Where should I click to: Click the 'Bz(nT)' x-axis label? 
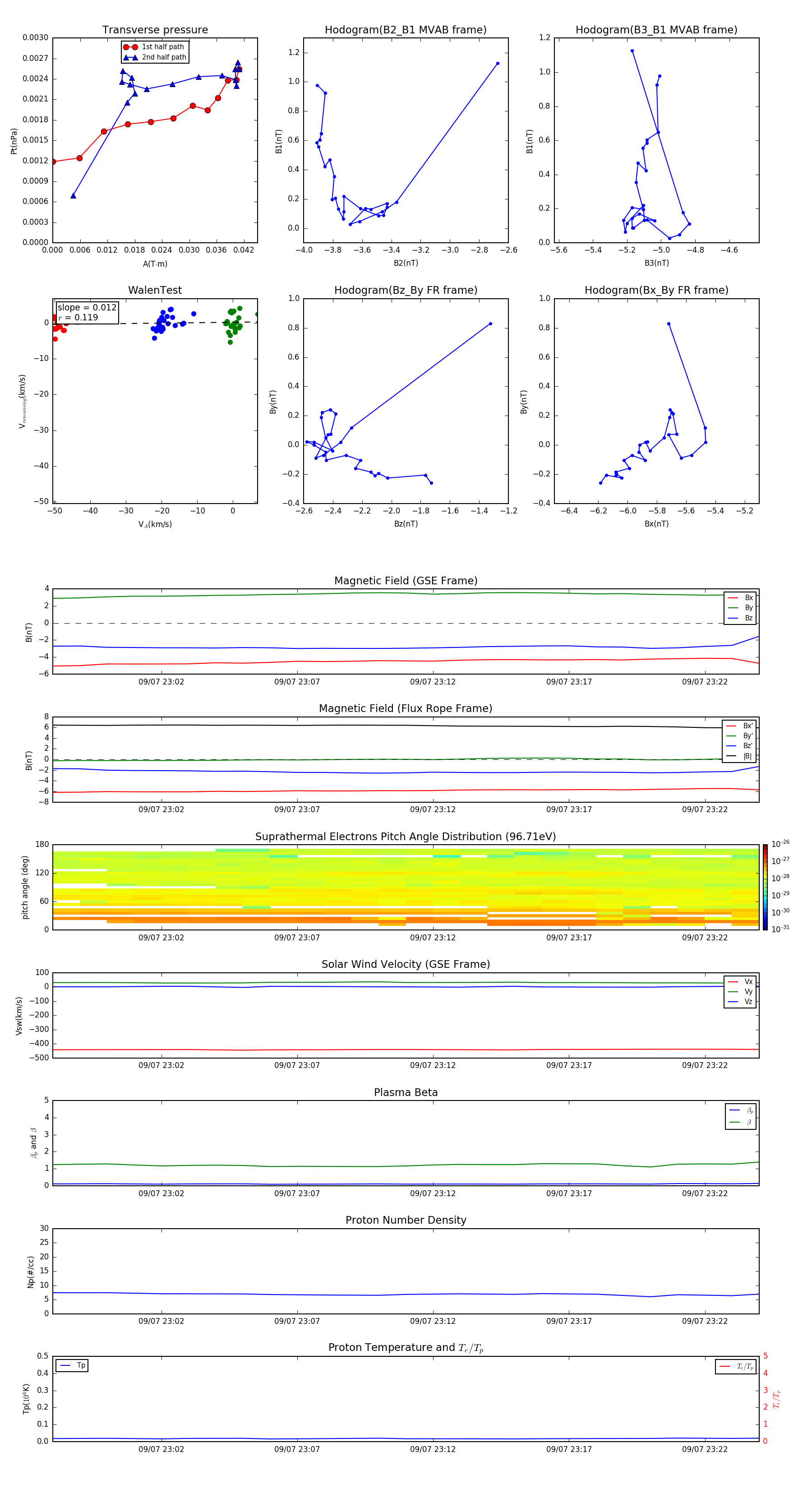(x=406, y=524)
